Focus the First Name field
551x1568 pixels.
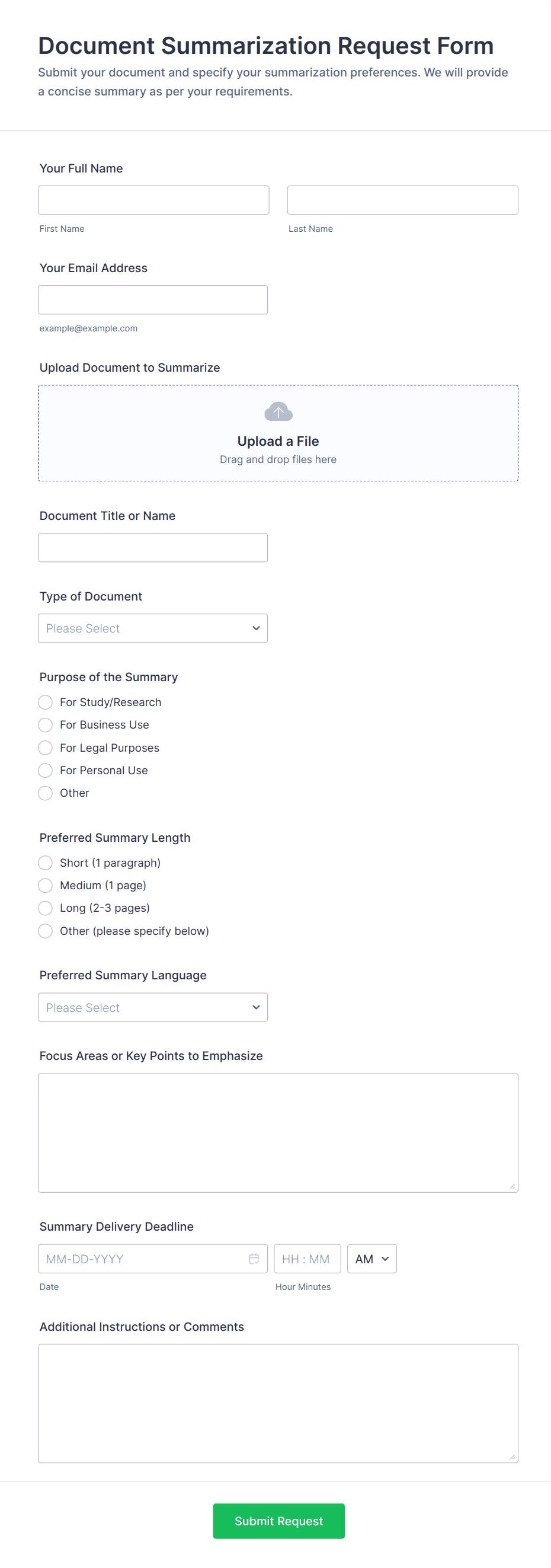click(x=153, y=200)
